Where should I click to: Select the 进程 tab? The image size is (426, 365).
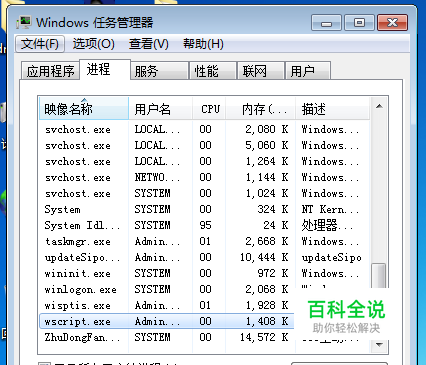point(105,69)
